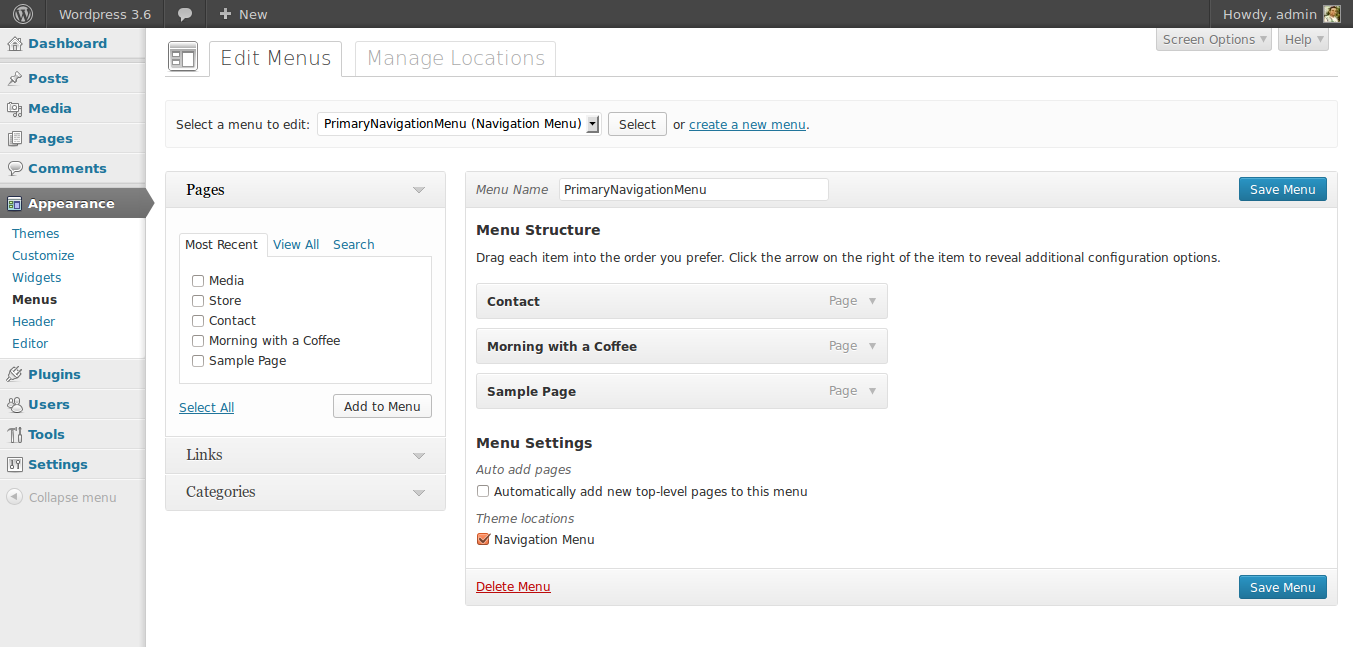Expand the Morning with a Coffee item arrow
The image size is (1353, 647).
click(x=872, y=346)
